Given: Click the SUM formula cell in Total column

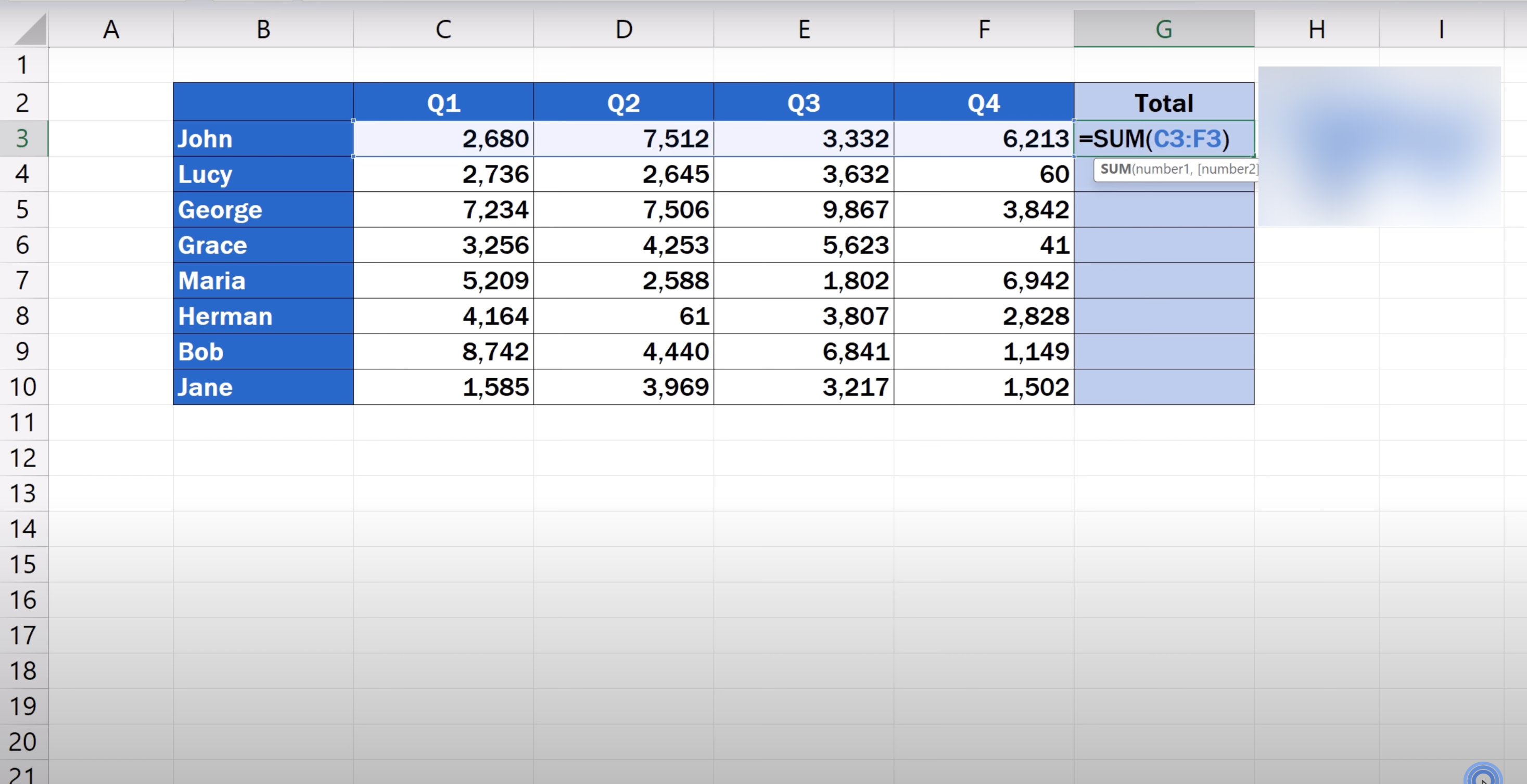Looking at the screenshot, I should (1164, 139).
